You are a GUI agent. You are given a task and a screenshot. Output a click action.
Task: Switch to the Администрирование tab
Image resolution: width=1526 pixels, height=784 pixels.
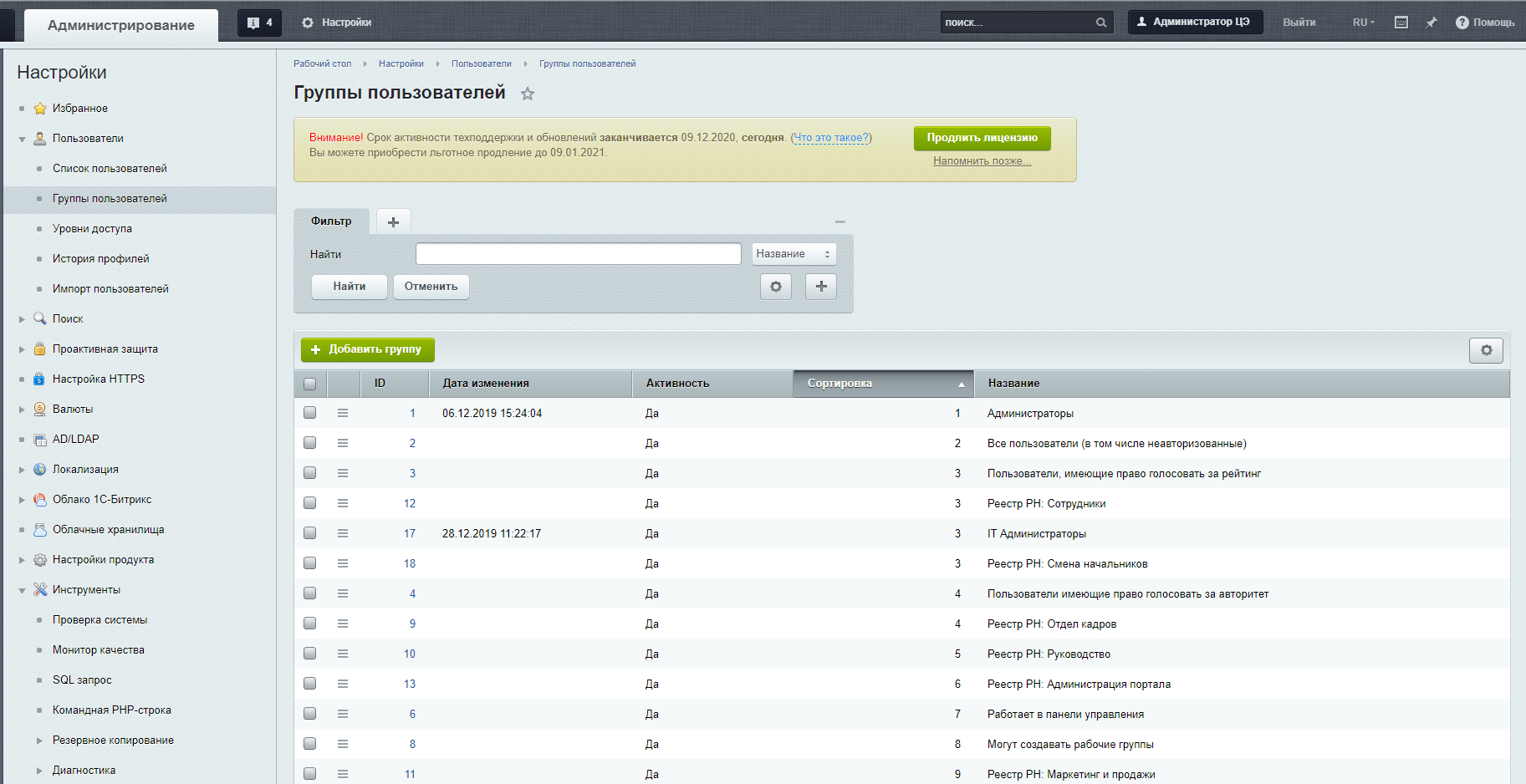(x=121, y=25)
